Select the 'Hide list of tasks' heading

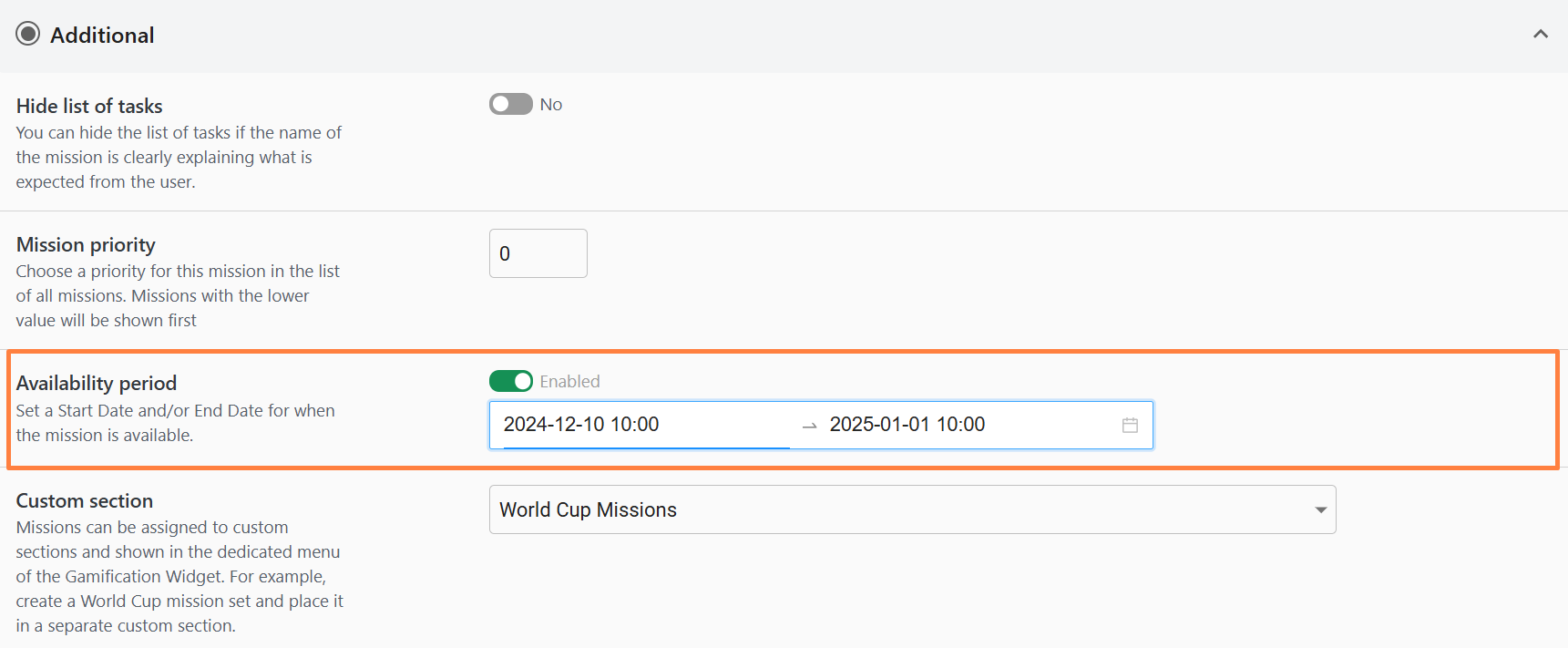click(x=89, y=106)
